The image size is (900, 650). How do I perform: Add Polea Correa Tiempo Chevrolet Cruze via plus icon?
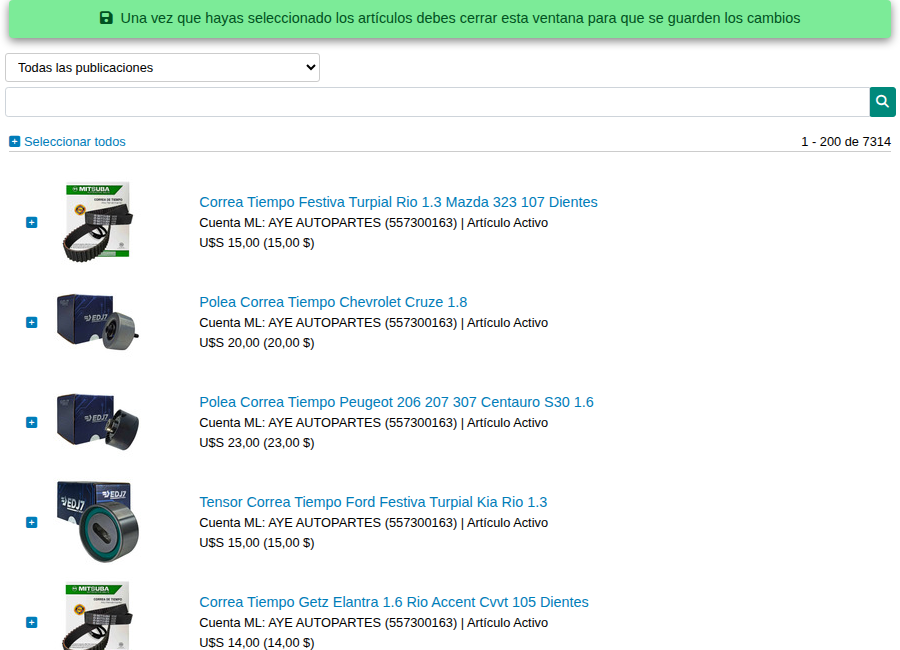[32, 322]
